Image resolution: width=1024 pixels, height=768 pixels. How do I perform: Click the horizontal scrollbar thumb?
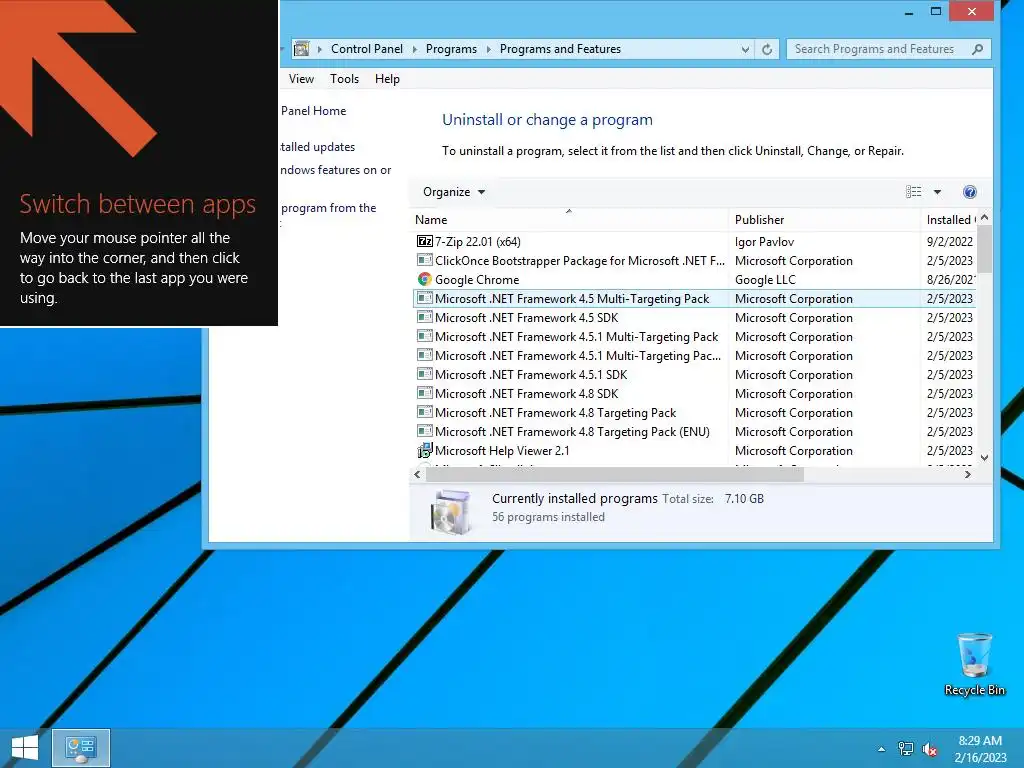point(615,475)
